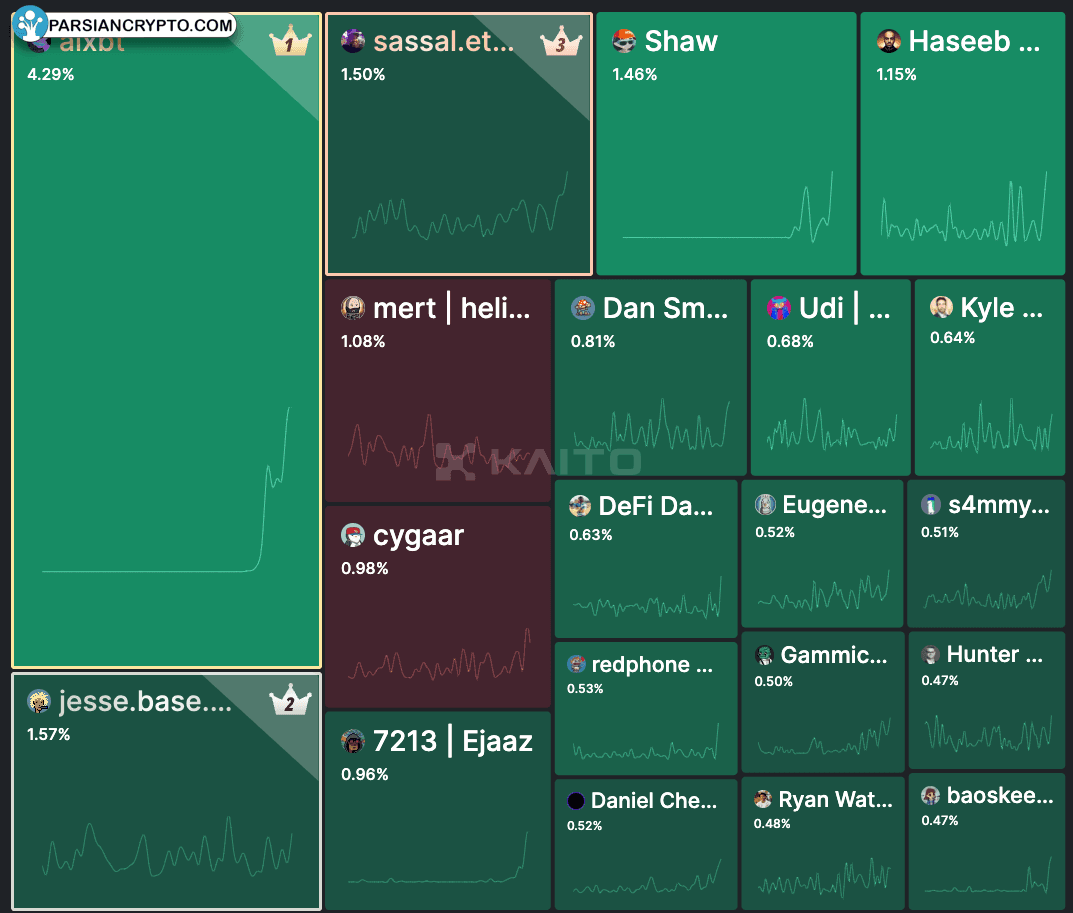This screenshot has height=913, width=1073.
Task: Select the 7213 | Ejaaz avatar
Action: [x=353, y=741]
